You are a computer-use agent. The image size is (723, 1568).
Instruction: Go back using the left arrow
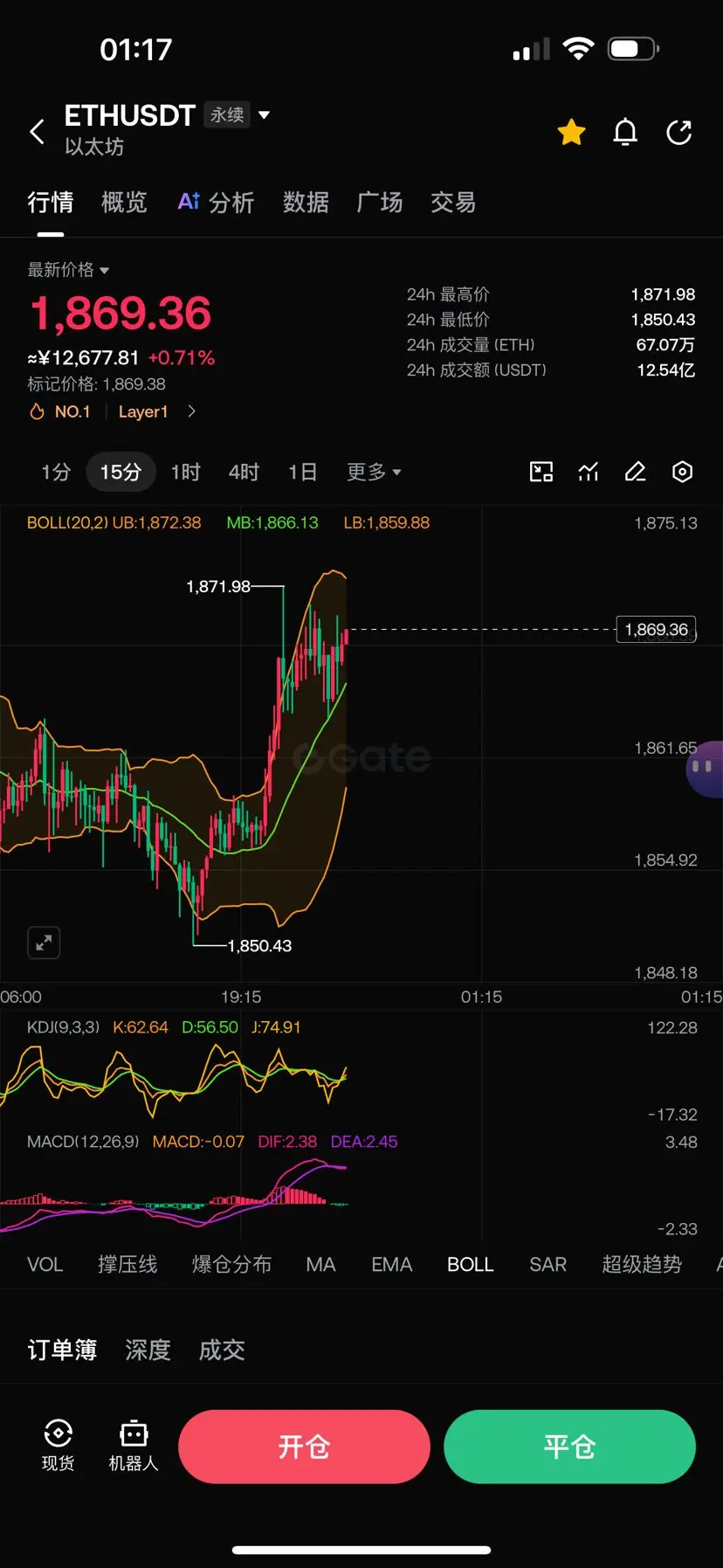(x=37, y=132)
